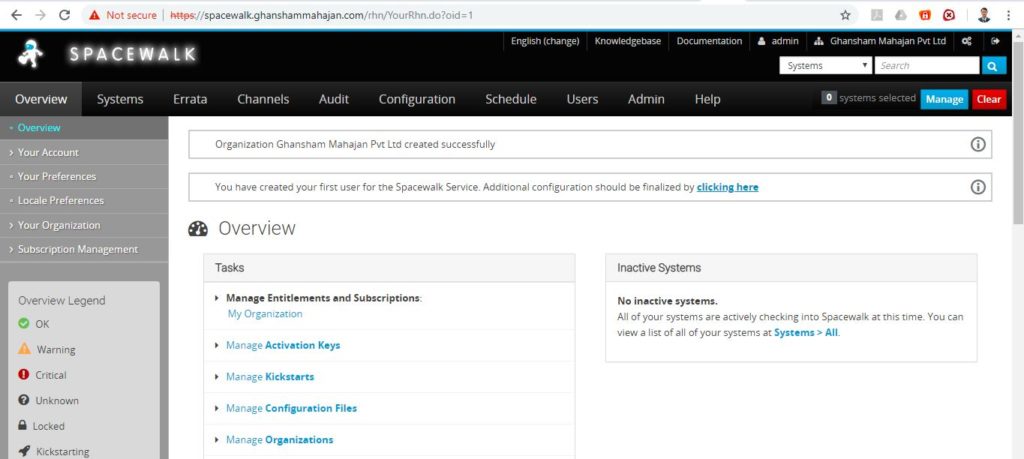The image size is (1024, 459).
Task: Open Ghansham Mahajan Pvt Ltd organization link
Action: pos(880,41)
